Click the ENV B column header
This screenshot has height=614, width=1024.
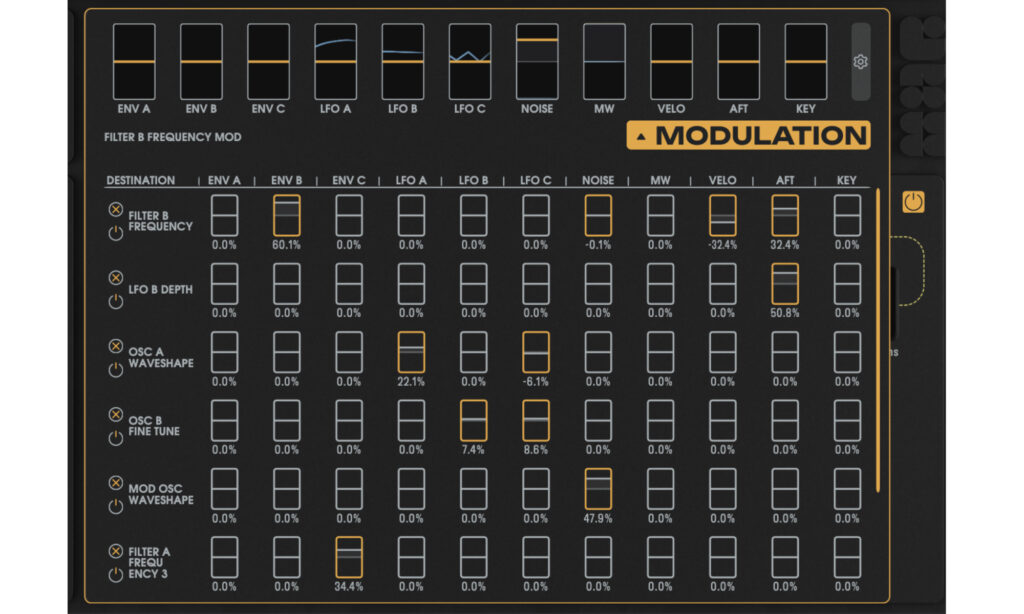tap(286, 181)
